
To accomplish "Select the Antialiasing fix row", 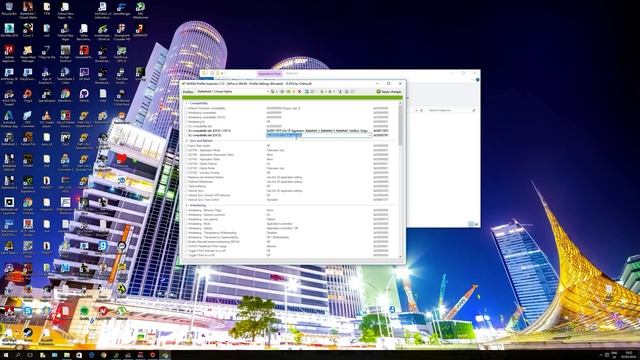I will click(x=290, y=122).
